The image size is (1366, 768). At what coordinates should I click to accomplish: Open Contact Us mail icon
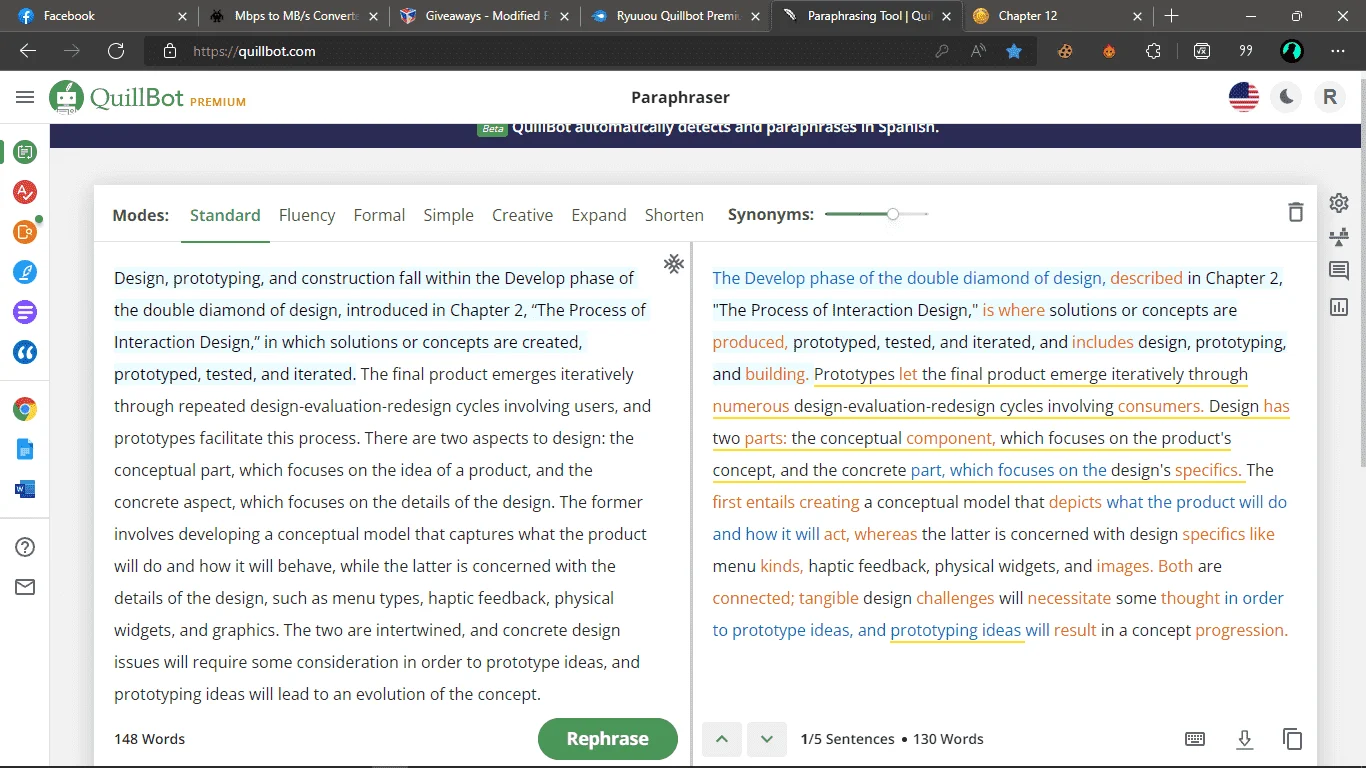[x=26, y=587]
